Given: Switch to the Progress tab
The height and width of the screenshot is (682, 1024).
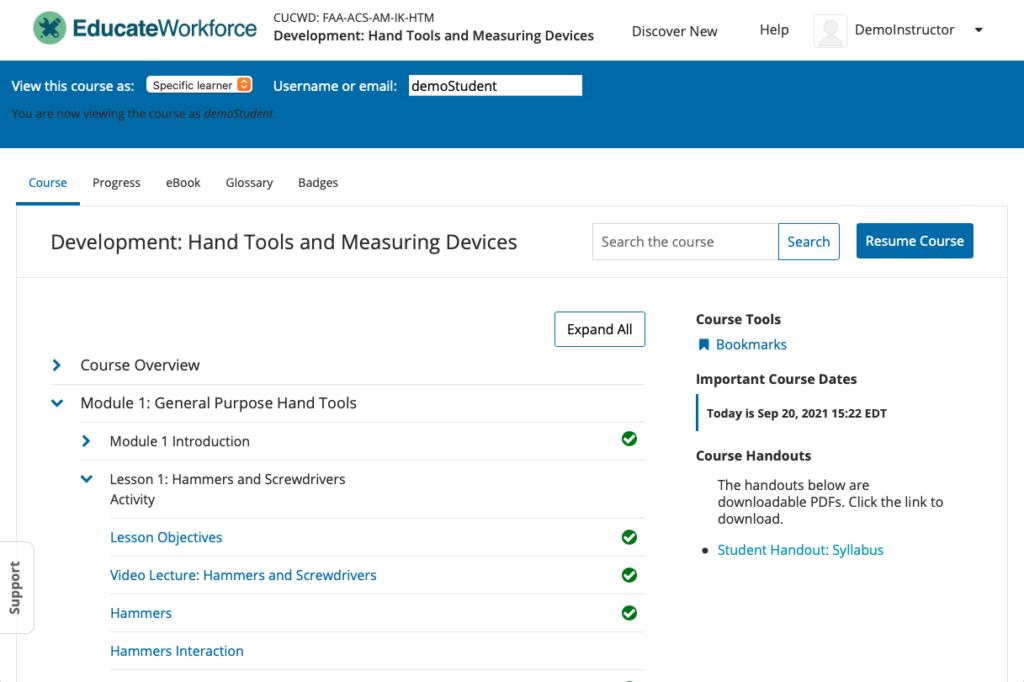Looking at the screenshot, I should click(x=116, y=183).
